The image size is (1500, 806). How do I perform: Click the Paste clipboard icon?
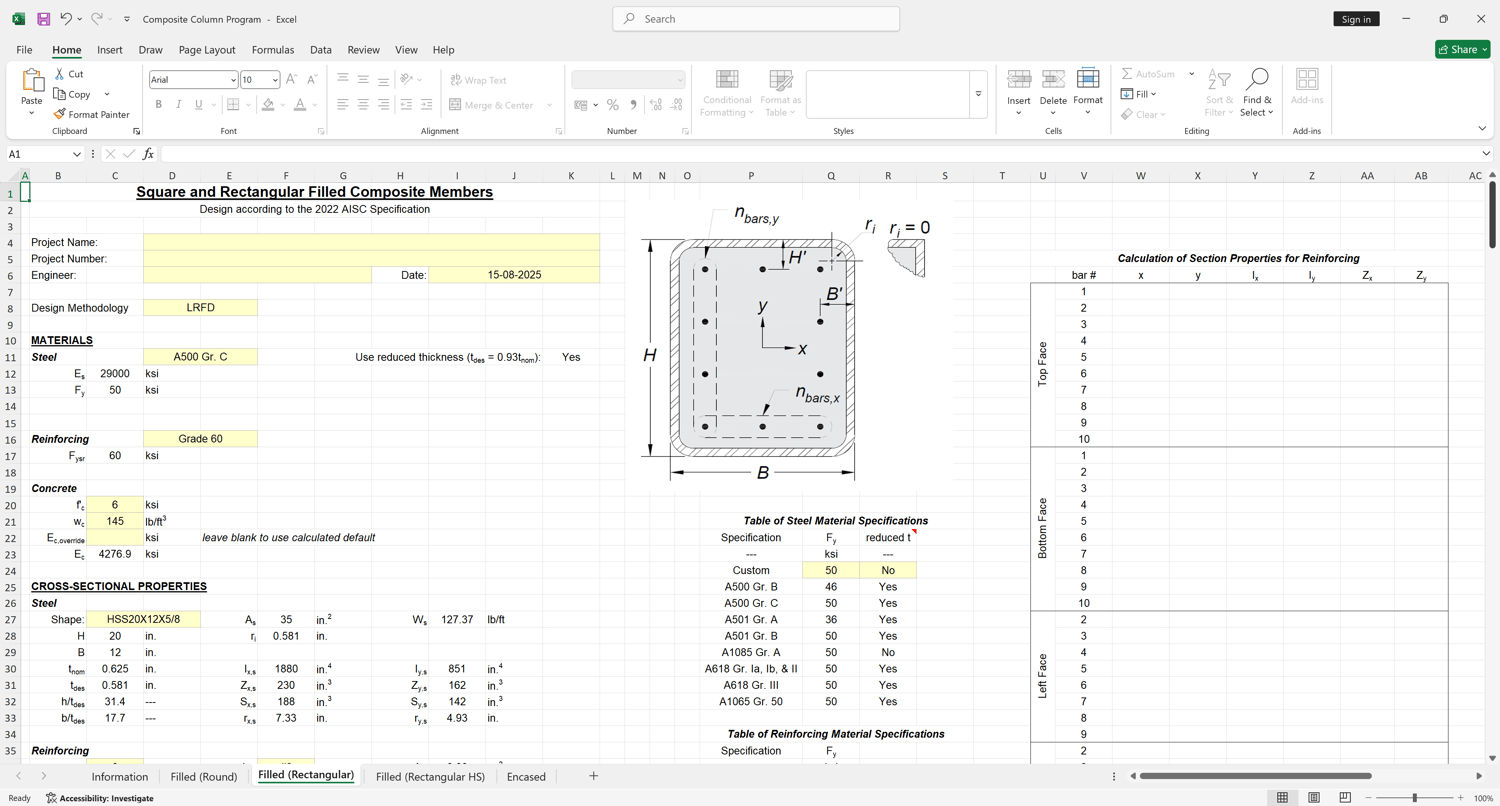(x=32, y=80)
